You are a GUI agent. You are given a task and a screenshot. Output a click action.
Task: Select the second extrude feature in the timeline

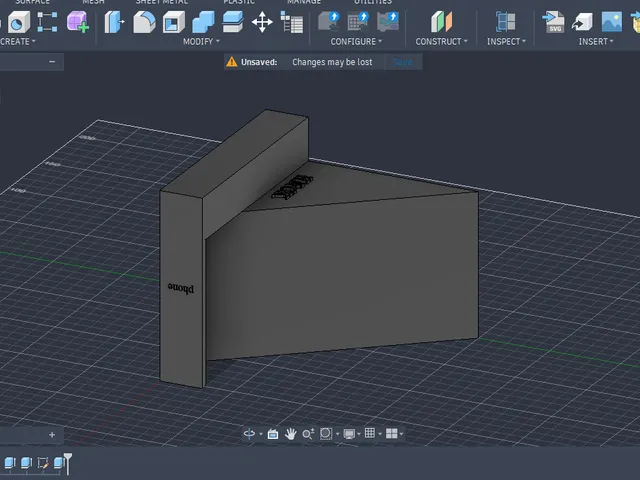[x=26, y=463]
